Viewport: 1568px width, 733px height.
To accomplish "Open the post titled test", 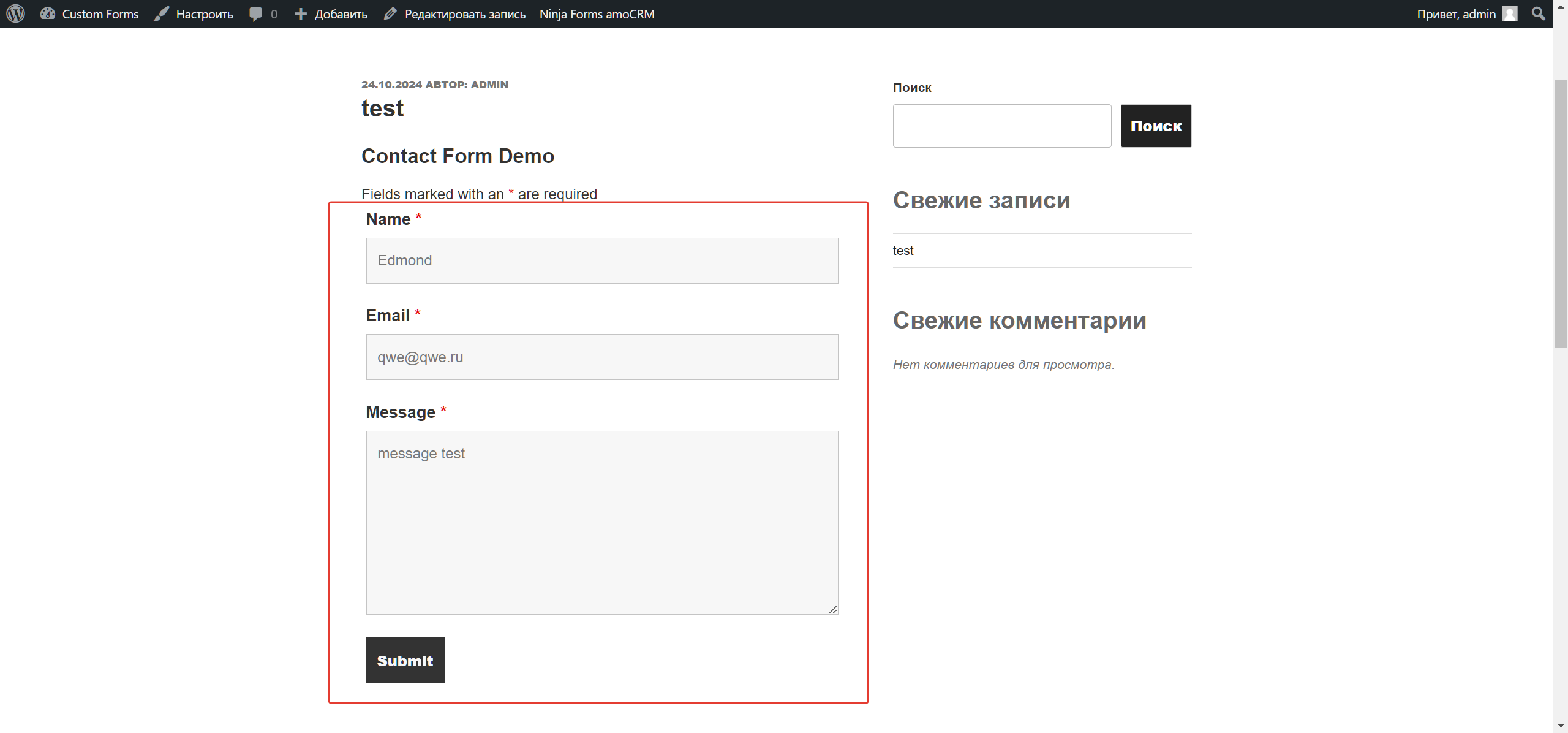I will 382,108.
